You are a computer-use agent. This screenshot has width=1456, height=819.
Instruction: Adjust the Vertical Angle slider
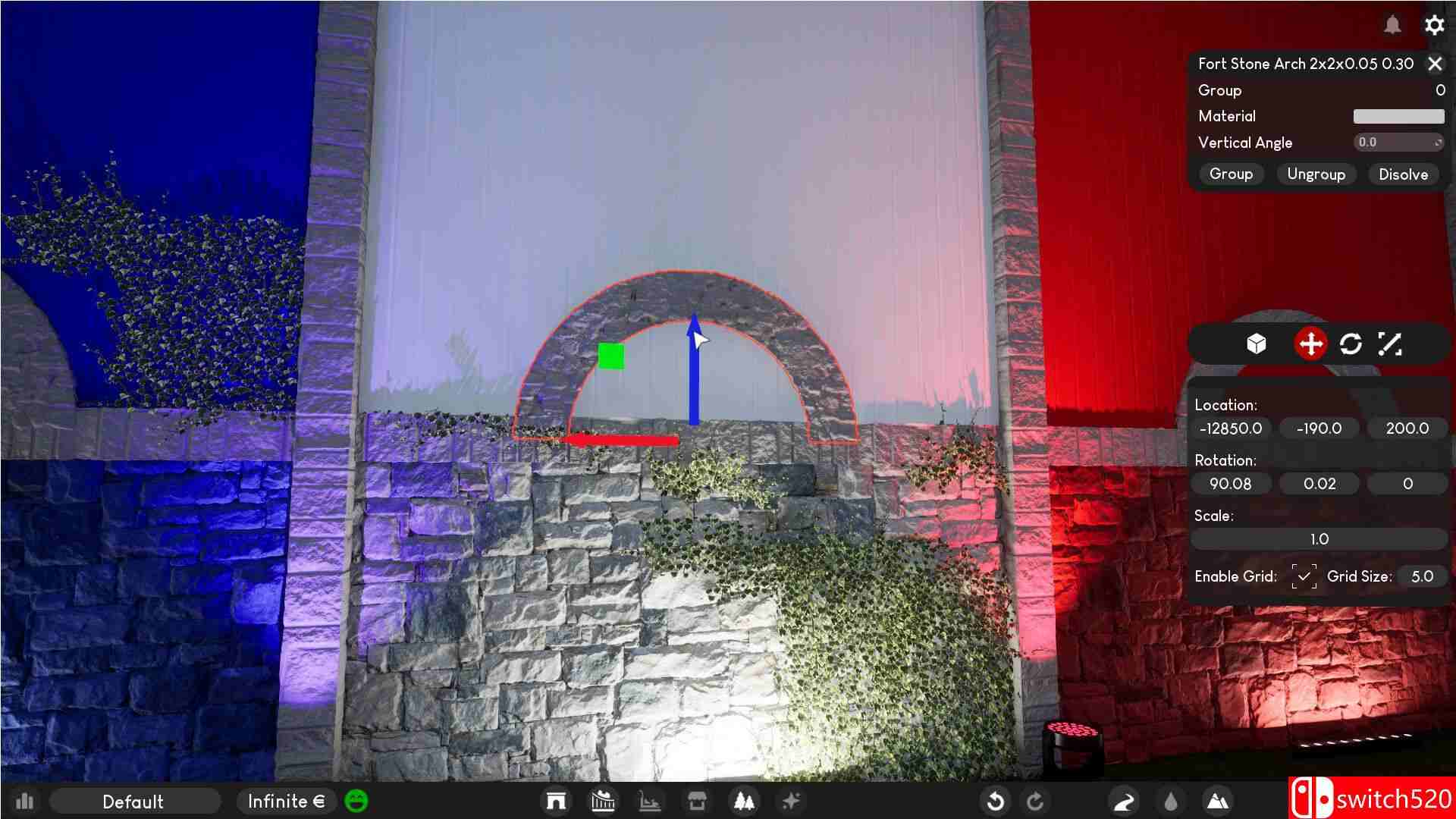[1398, 143]
